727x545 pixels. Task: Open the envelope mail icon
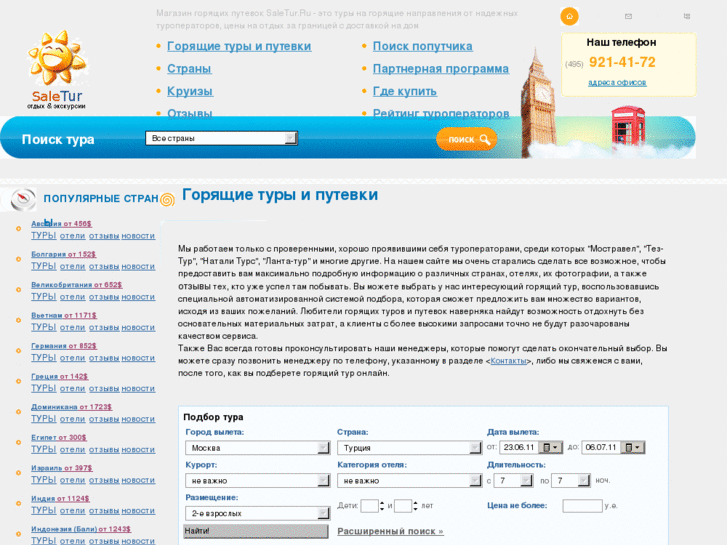tap(628, 16)
